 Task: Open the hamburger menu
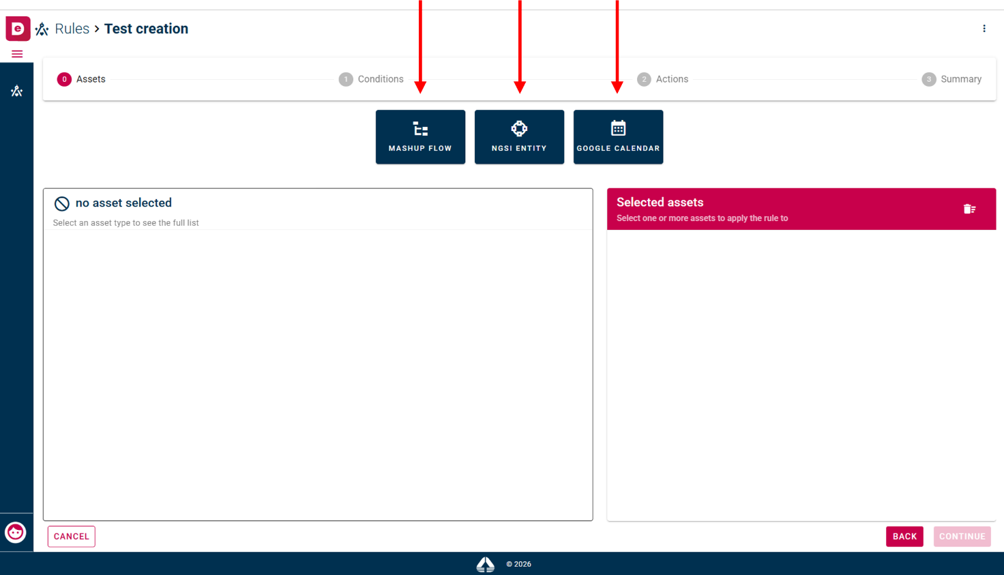17,54
